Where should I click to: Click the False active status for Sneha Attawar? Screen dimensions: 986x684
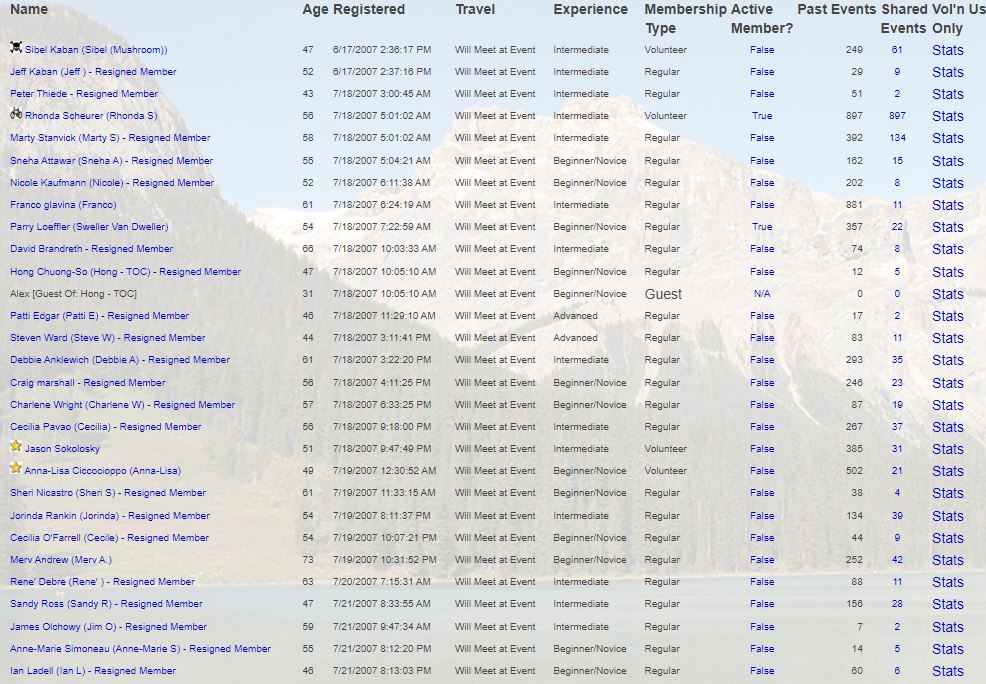(x=762, y=161)
